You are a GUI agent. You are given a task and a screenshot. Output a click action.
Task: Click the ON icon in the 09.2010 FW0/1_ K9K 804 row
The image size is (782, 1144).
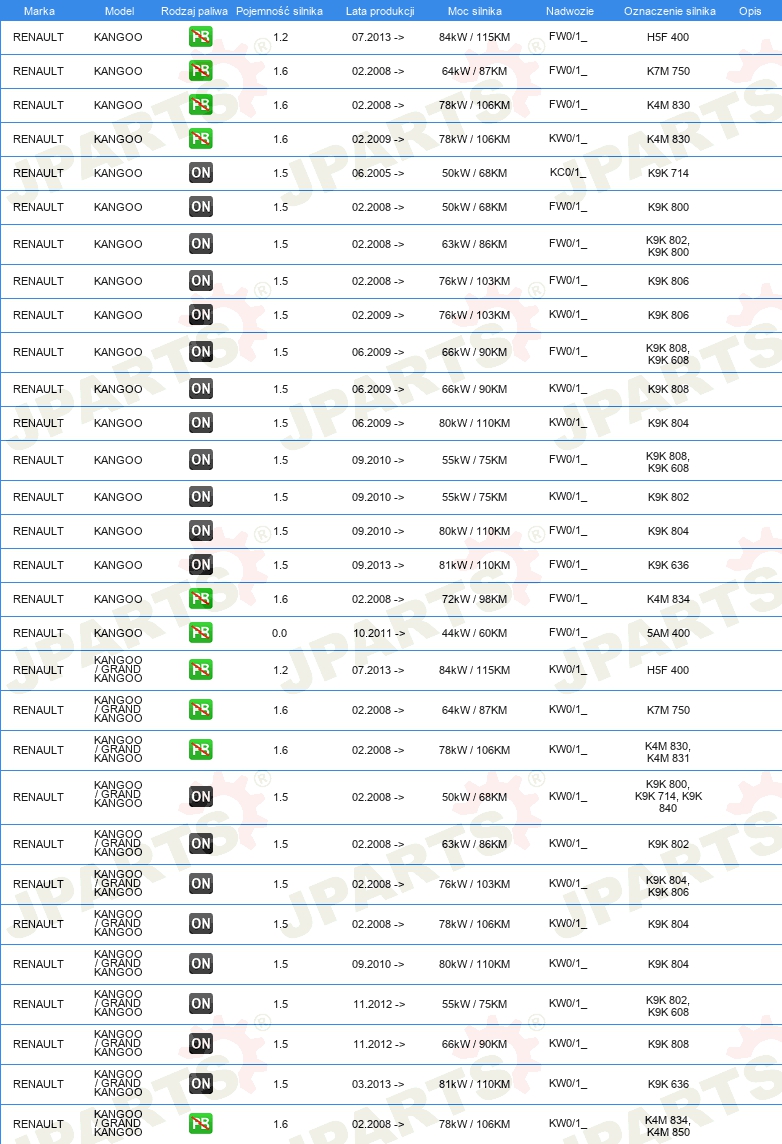201,531
